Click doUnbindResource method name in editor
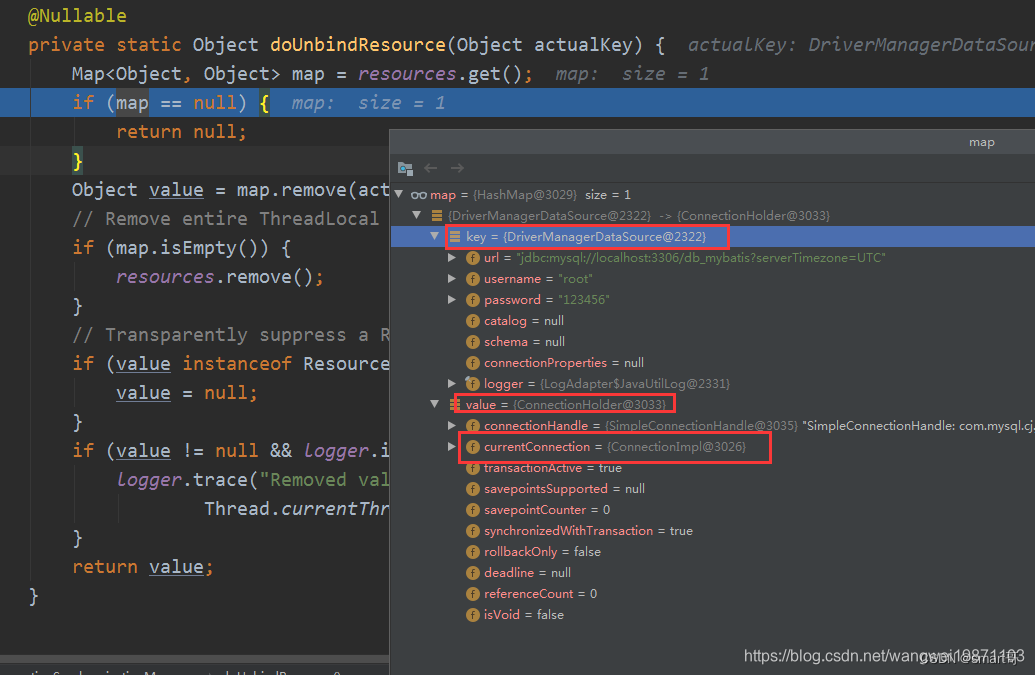 point(358,45)
